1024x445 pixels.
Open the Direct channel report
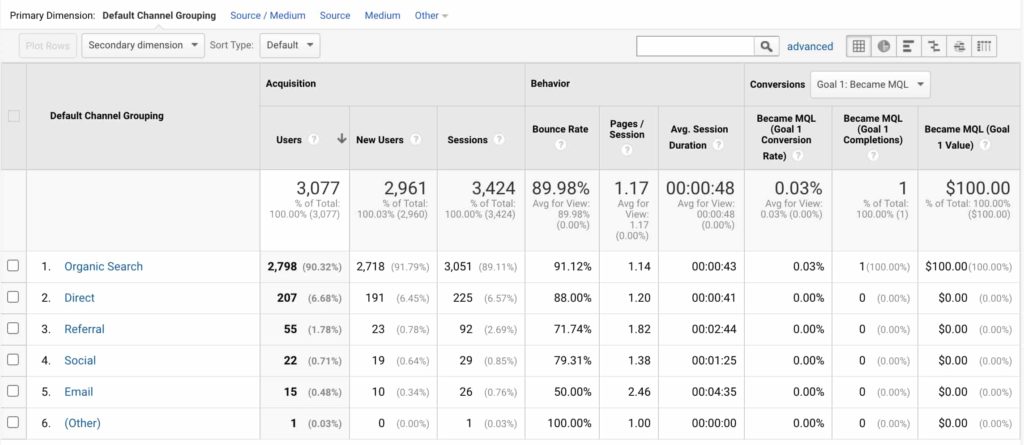coord(79,297)
